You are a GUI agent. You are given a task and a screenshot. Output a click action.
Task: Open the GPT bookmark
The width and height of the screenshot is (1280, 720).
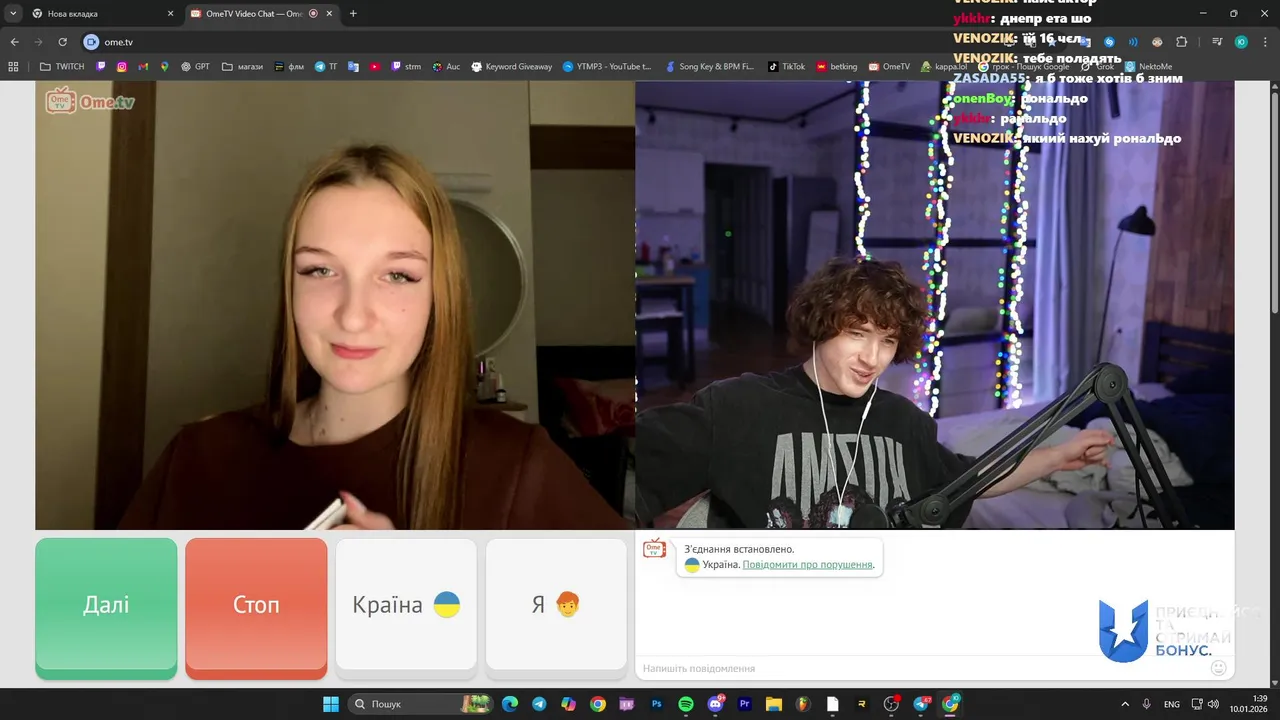point(195,67)
